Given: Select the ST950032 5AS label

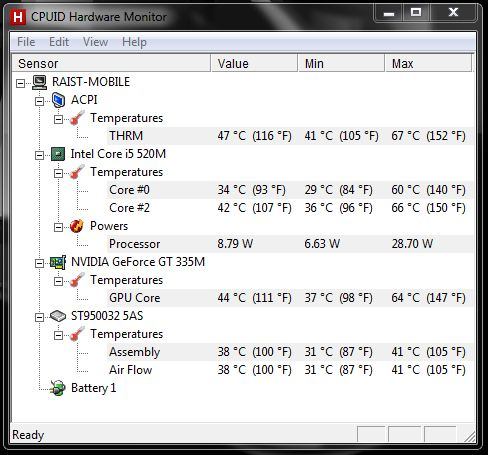Looking at the screenshot, I should click(107, 316).
